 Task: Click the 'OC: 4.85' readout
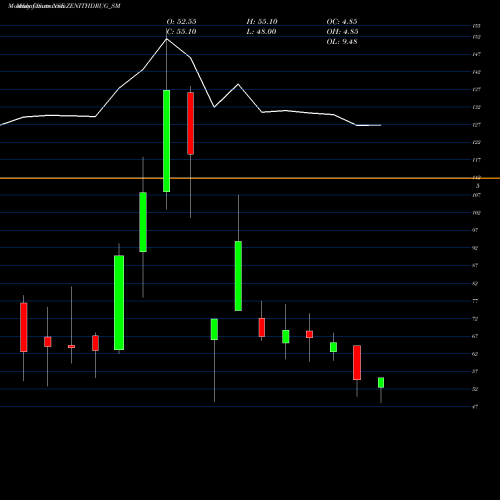[x=342, y=21]
